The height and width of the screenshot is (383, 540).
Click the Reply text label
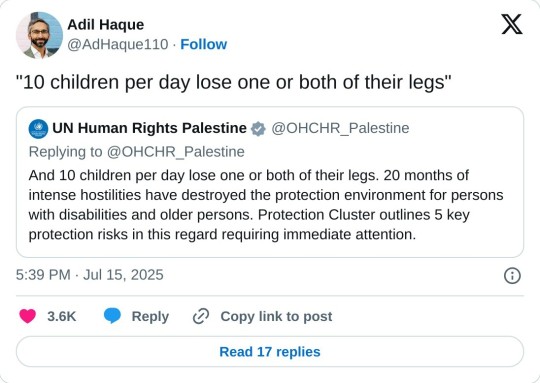click(x=150, y=317)
